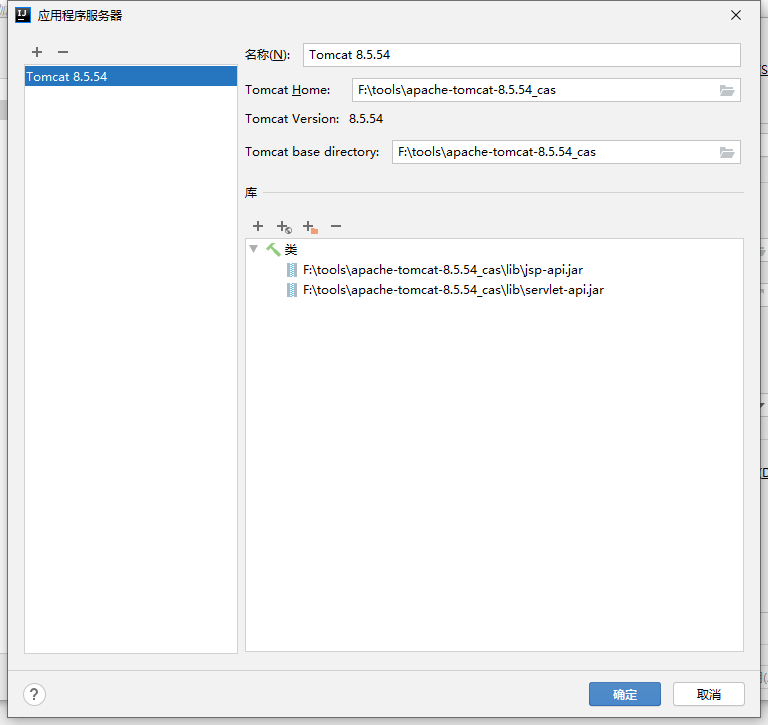Add a new application server
Viewport: 768px width, 725px height.
click(x=37, y=52)
